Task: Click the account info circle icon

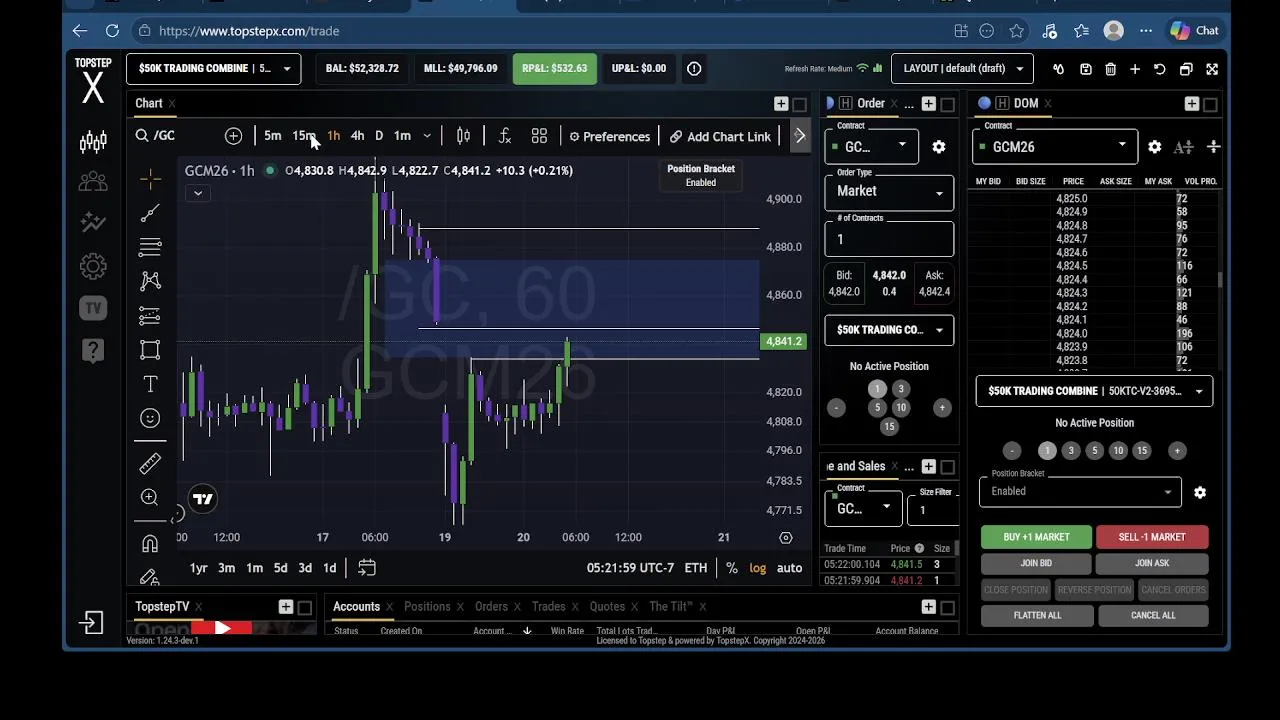Action: [694, 69]
